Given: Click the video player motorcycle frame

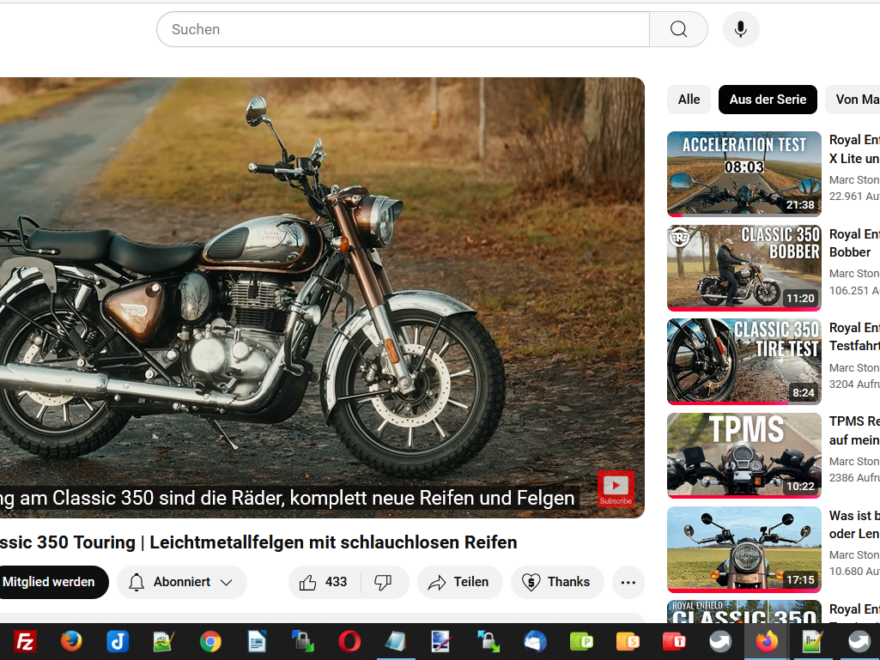Looking at the screenshot, I should (x=322, y=297).
